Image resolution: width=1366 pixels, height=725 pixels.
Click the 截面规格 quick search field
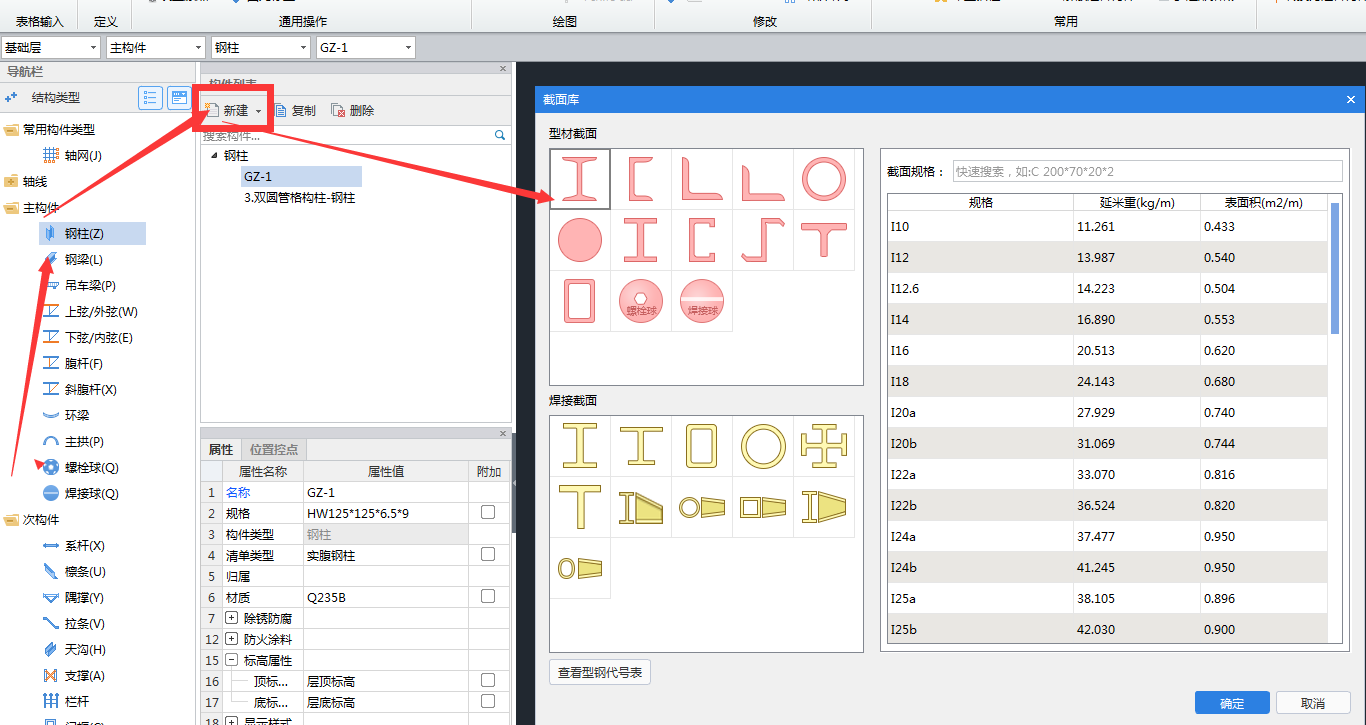[1148, 171]
